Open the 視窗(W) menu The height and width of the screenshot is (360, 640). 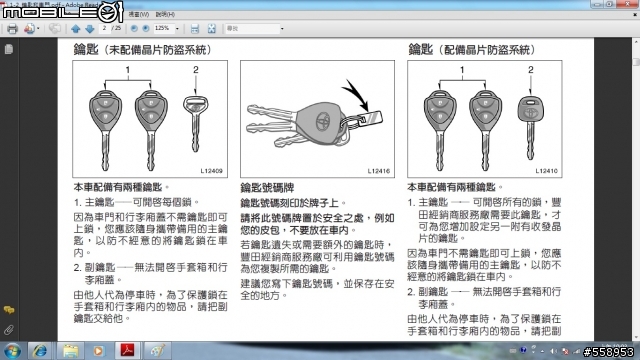pyautogui.click(x=139, y=14)
